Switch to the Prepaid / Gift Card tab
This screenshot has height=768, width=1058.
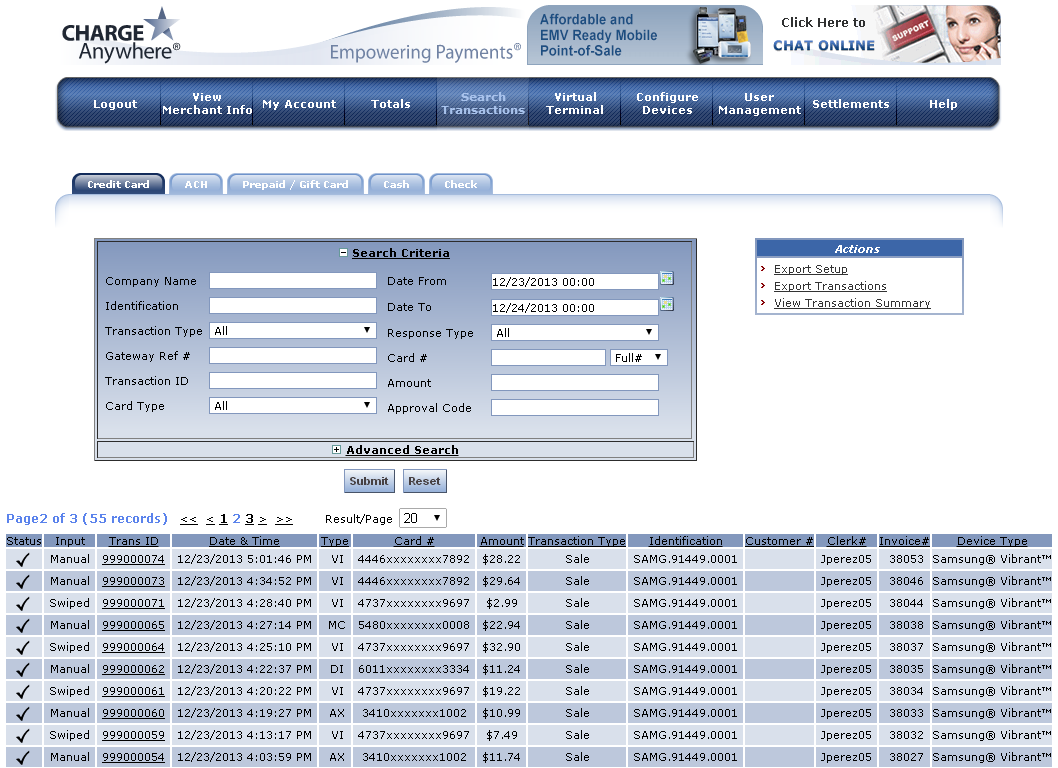295,185
